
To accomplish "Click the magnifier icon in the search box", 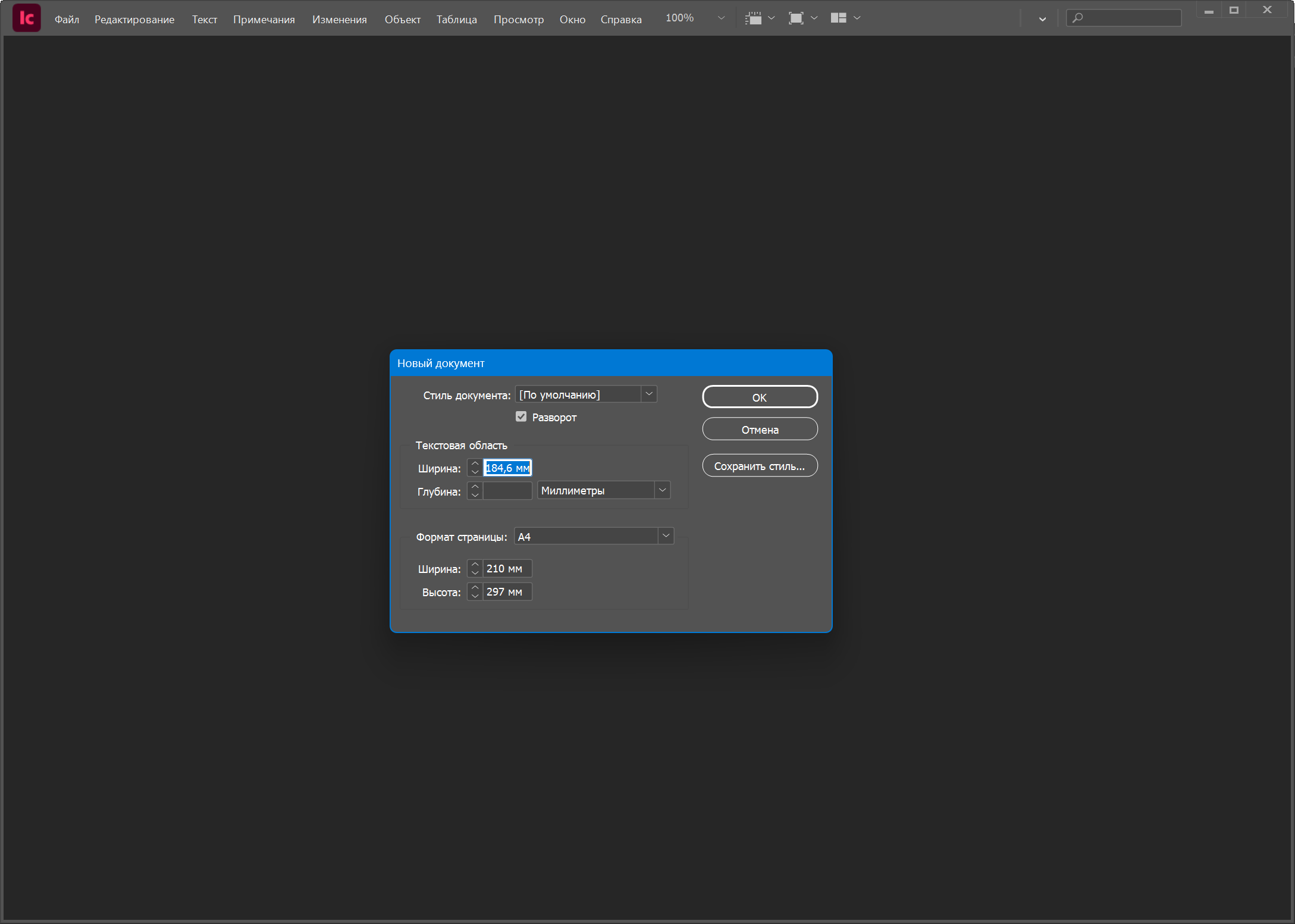I will [1077, 18].
